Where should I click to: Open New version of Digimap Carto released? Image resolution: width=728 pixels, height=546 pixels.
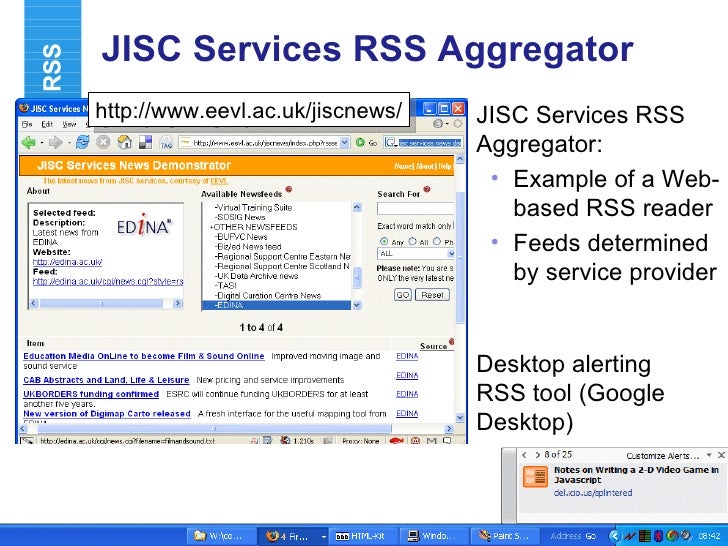(107, 413)
